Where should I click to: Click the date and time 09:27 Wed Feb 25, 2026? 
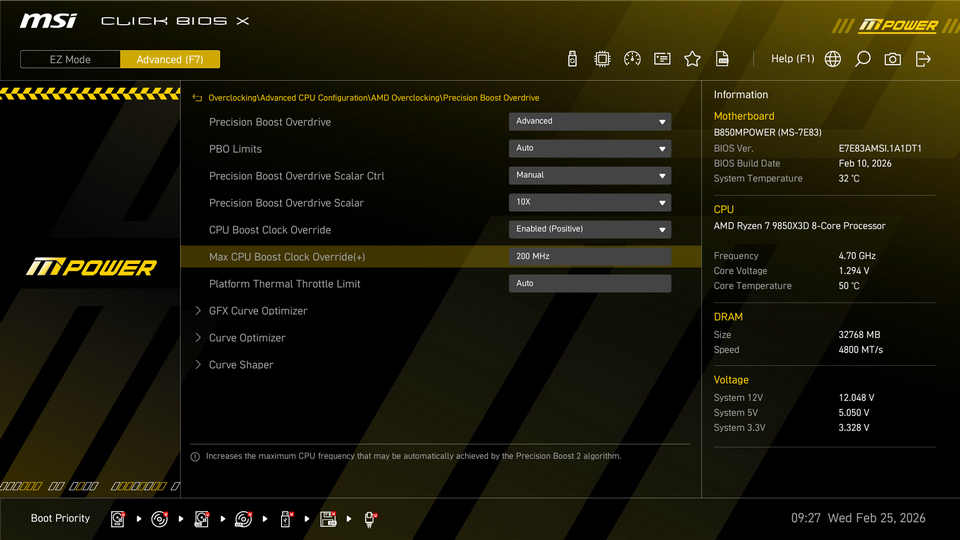[858, 518]
